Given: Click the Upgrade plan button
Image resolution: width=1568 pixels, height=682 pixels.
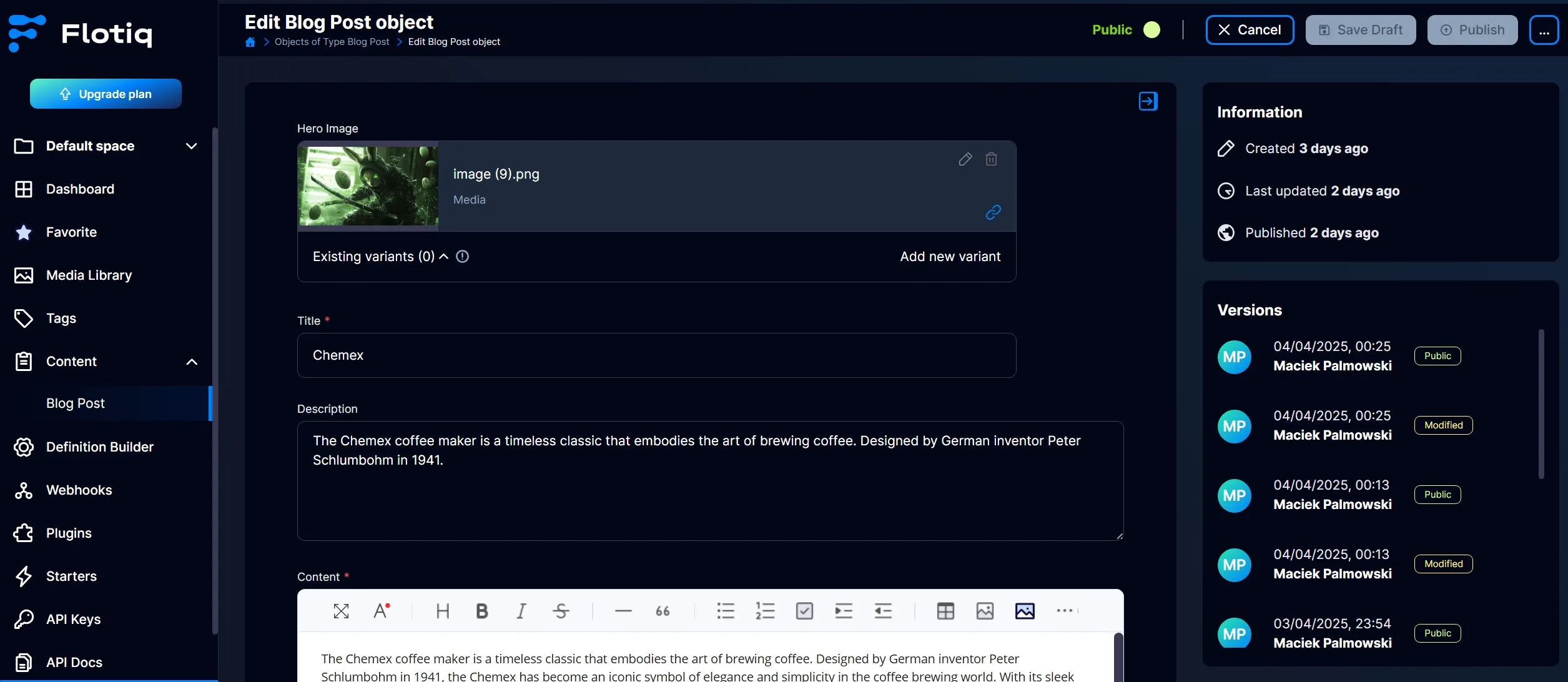Looking at the screenshot, I should click(106, 94).
